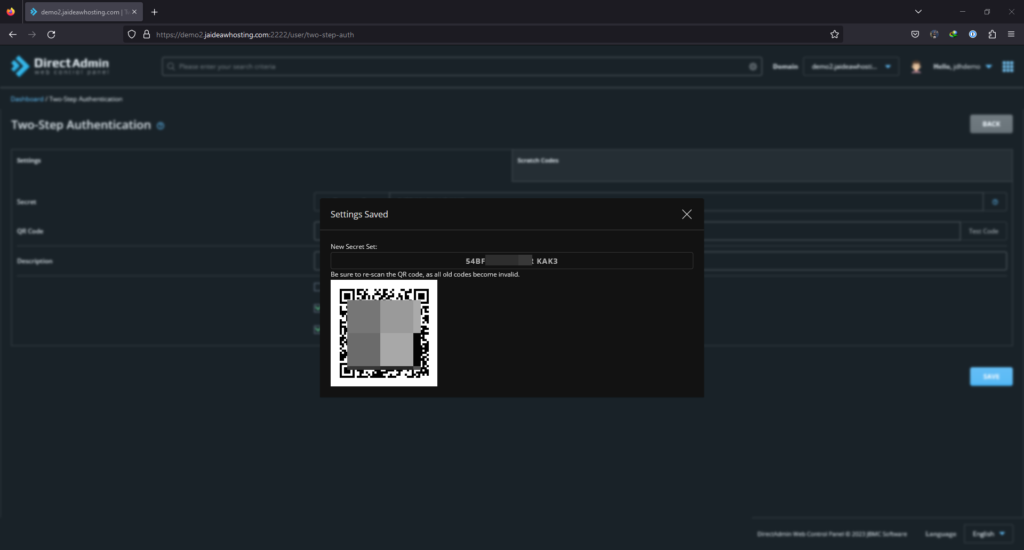Click the browser forward arrow
The height and width of the screenshot is (550, 1024).
coord(31,35)
